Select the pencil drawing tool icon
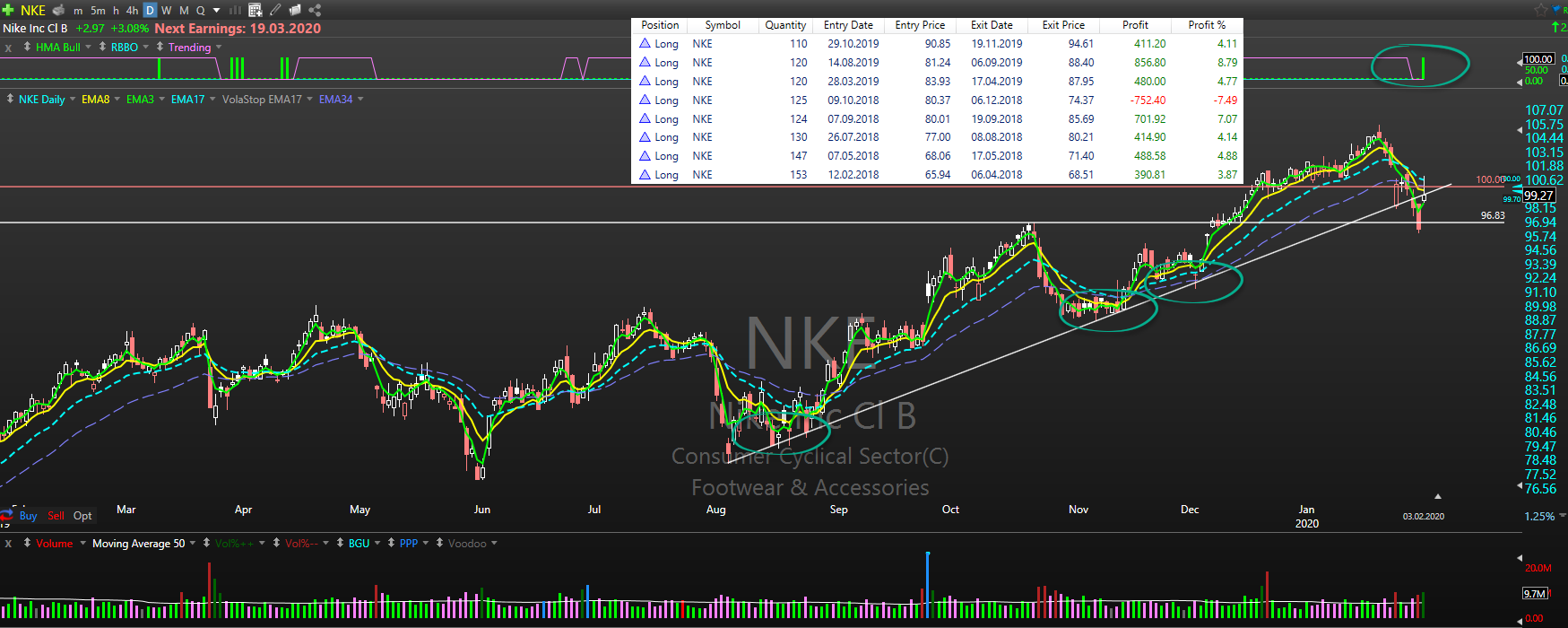 coord(275,10)
